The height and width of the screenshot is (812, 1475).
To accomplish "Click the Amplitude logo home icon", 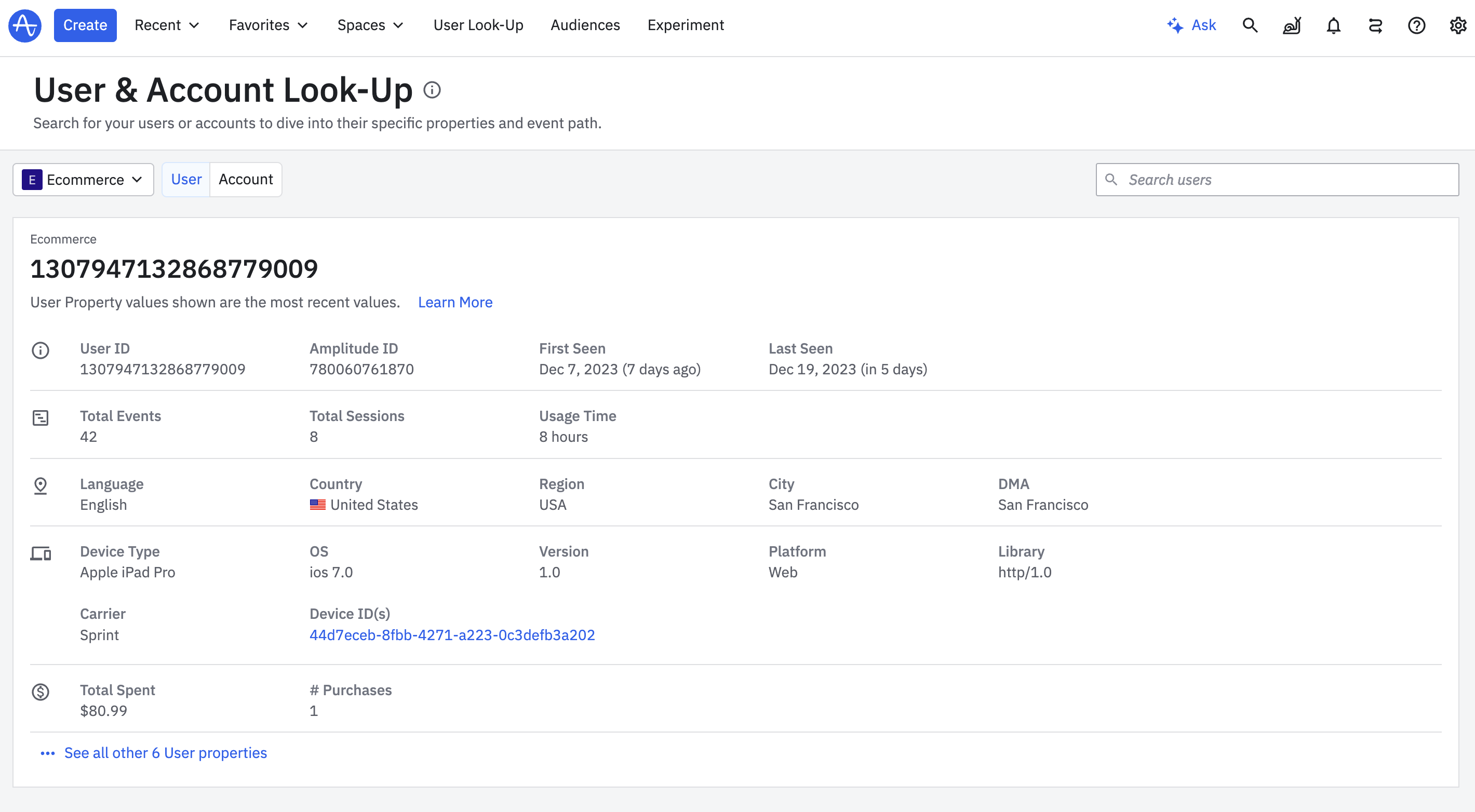I will 24,25.
